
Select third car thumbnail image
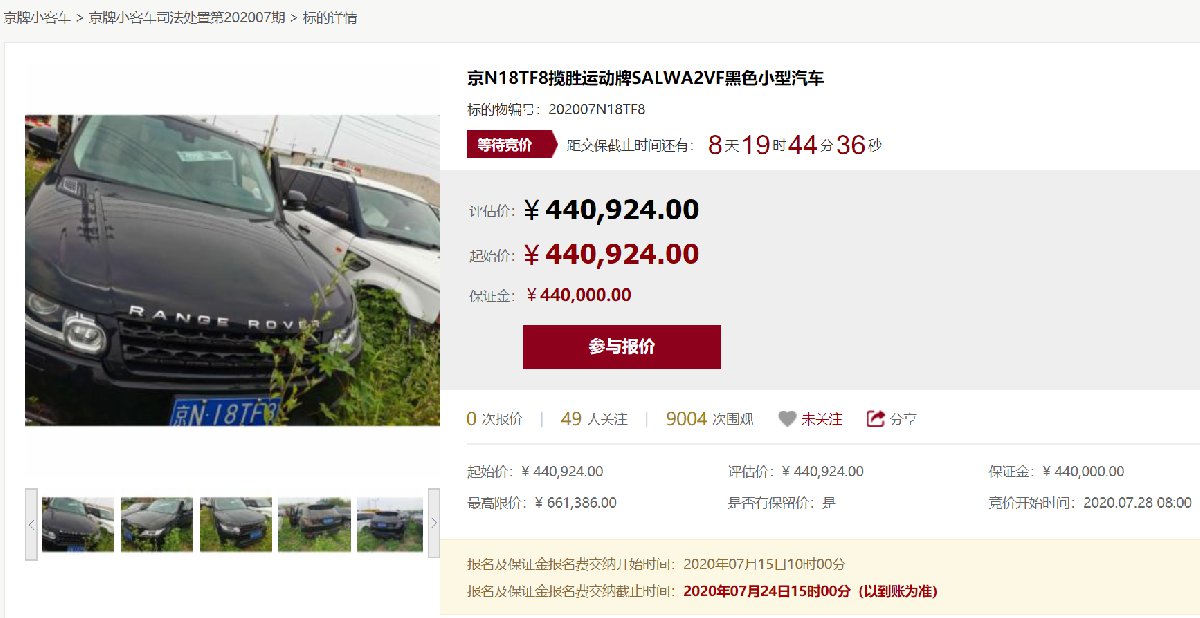tap(236, 524)
